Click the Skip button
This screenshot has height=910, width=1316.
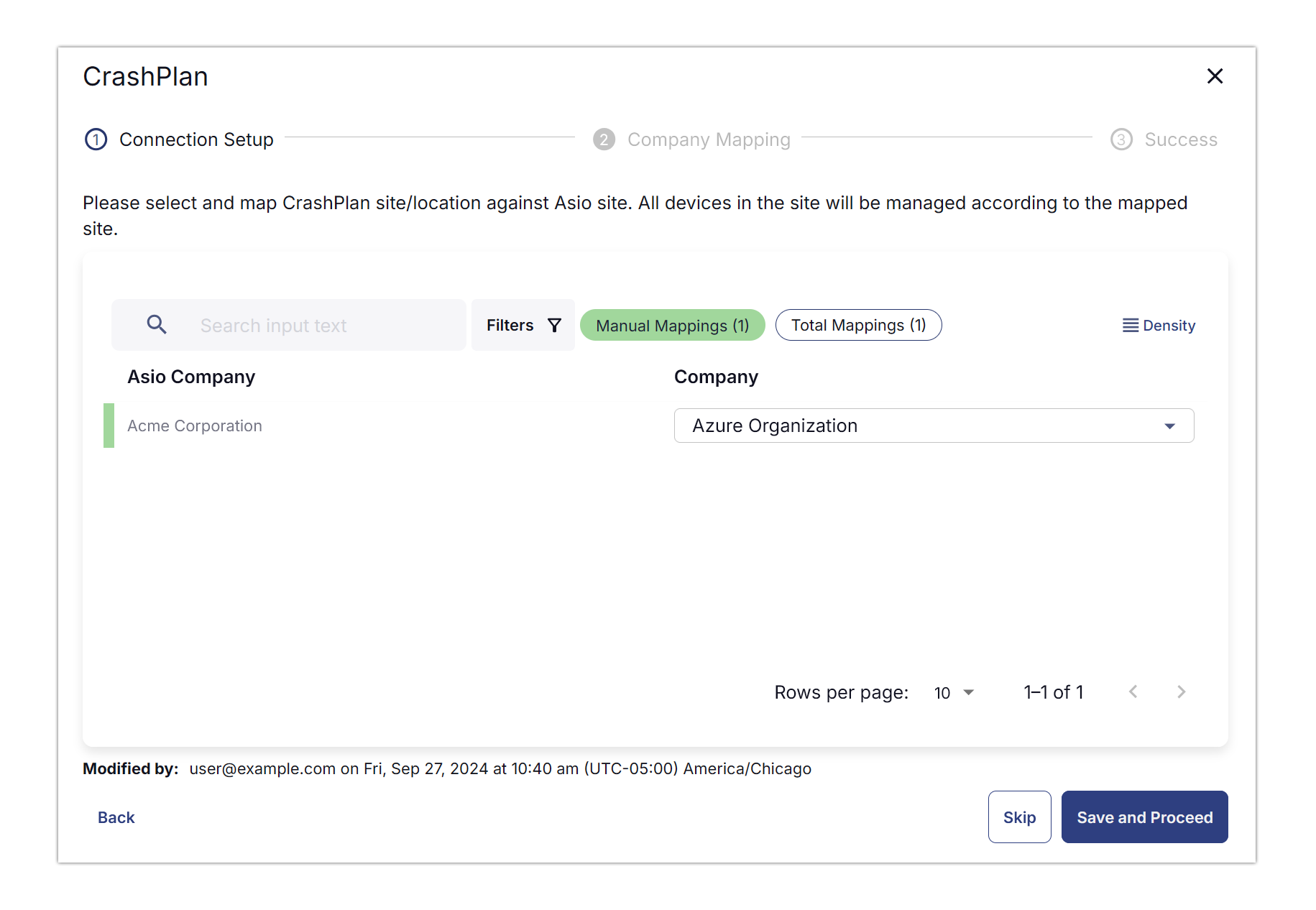[x=1020, y=817]
